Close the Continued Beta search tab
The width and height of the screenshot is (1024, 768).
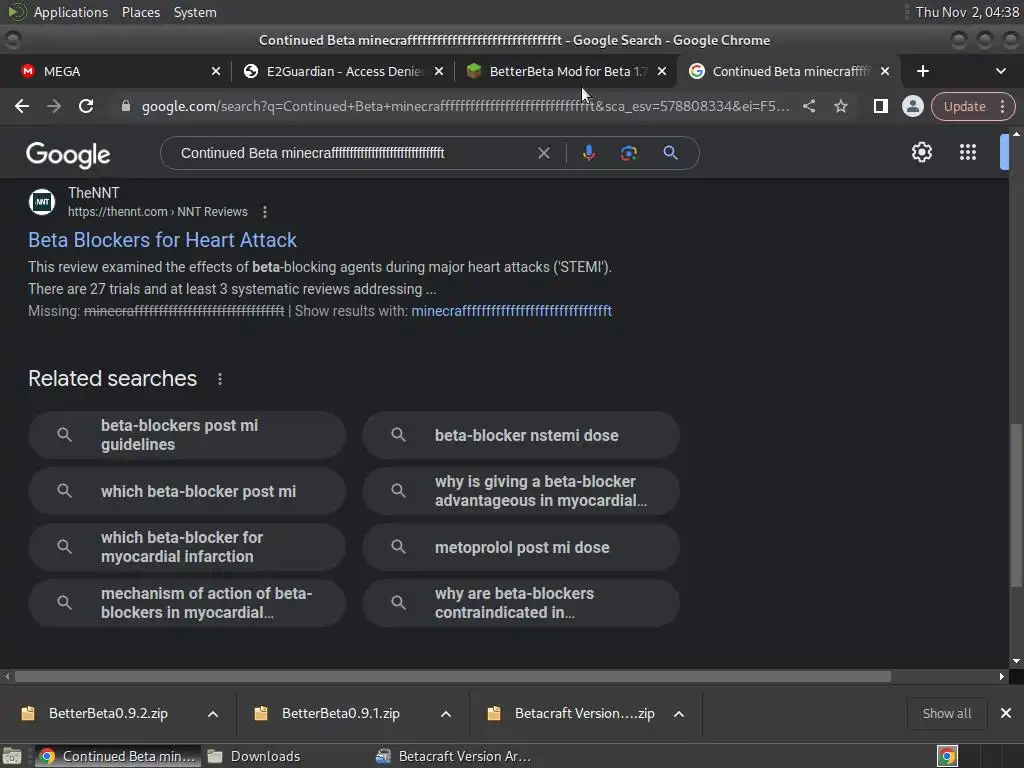[885, 71]
